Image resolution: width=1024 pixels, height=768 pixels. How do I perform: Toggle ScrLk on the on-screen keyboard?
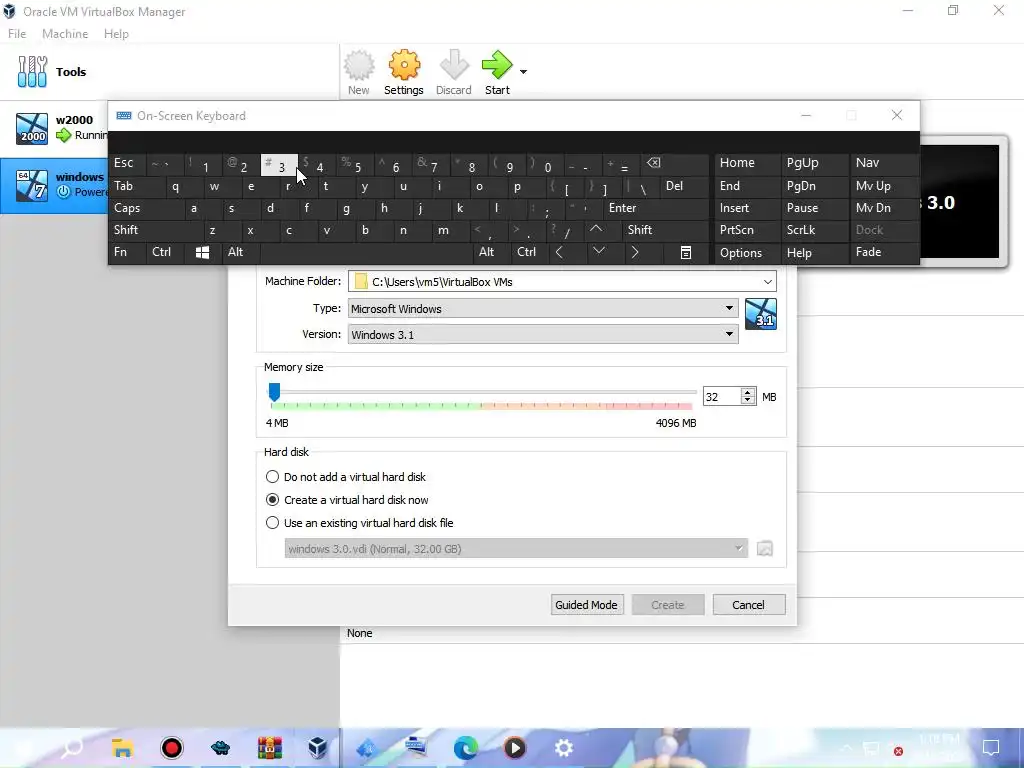(814, 230)
